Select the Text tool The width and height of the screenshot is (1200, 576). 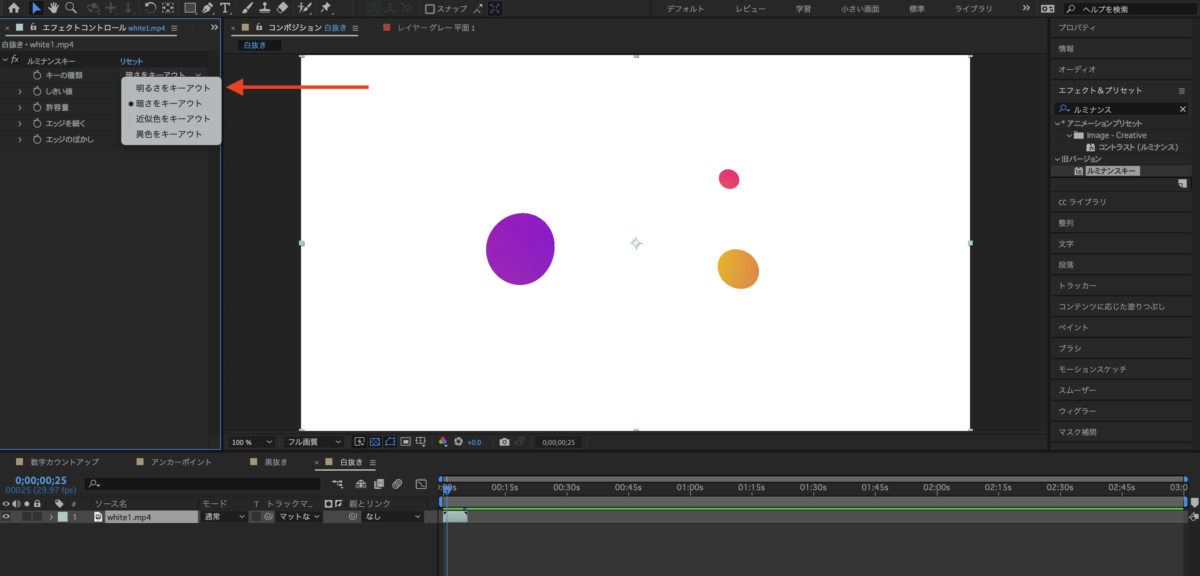(224, 8)
